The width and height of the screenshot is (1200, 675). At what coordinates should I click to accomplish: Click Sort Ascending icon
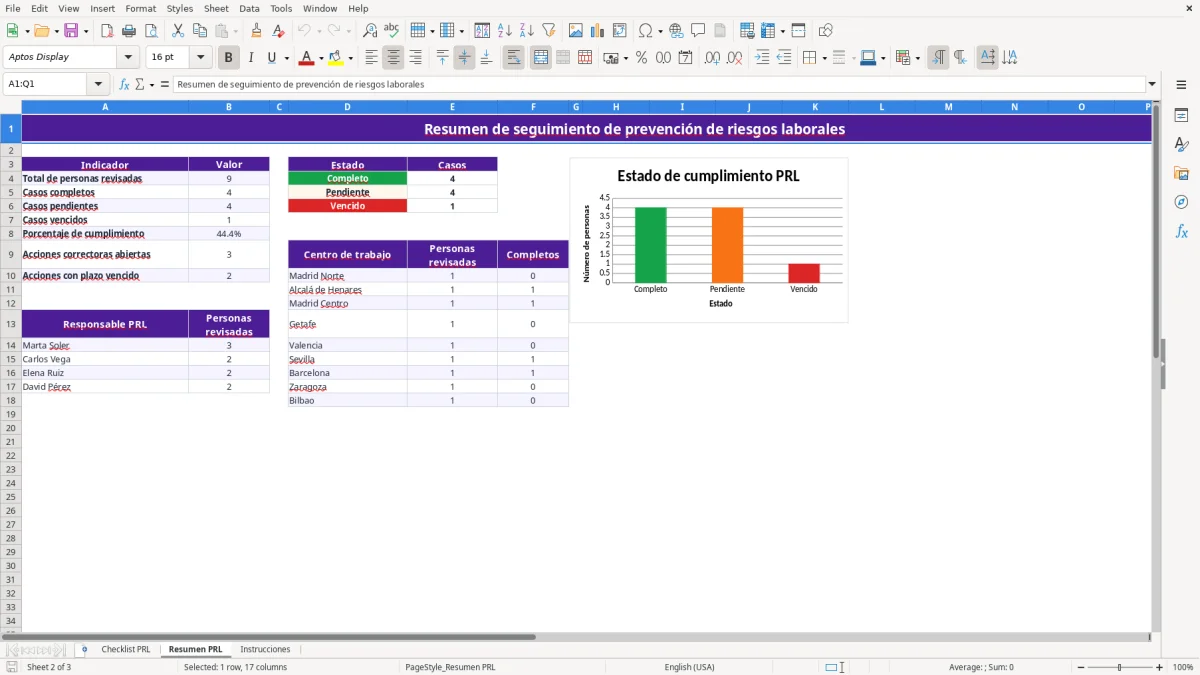pyautogui.click(x=505, y=31)
